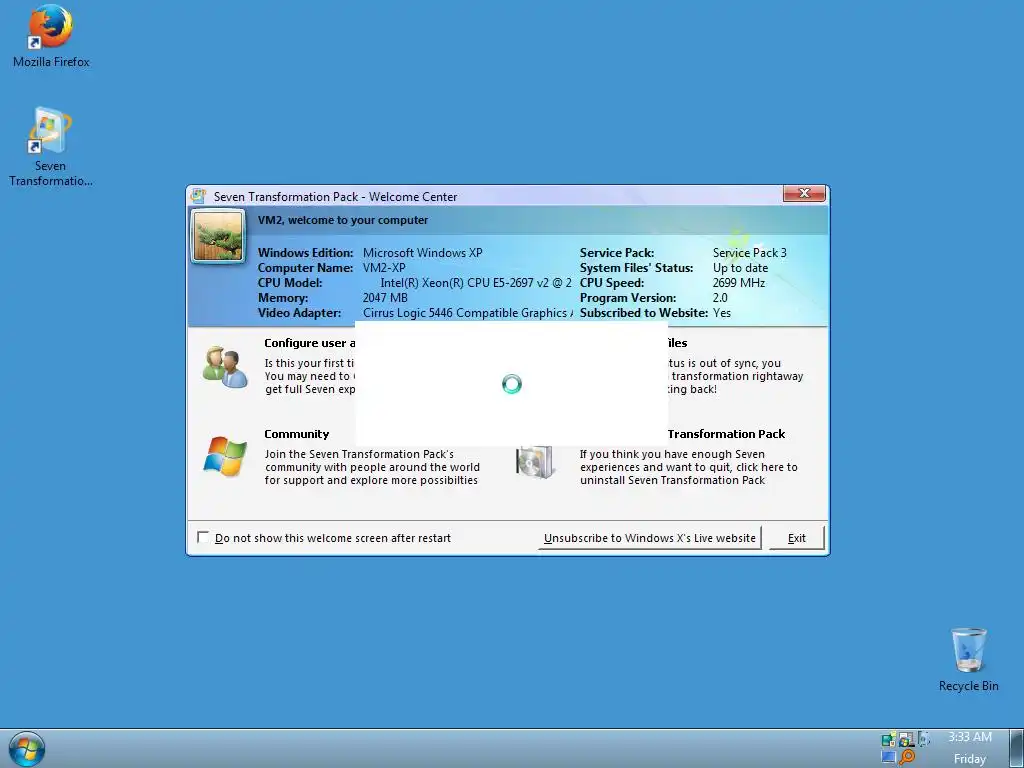
Task: Click the bonsai tree user picture
Action: coord(218,236)
